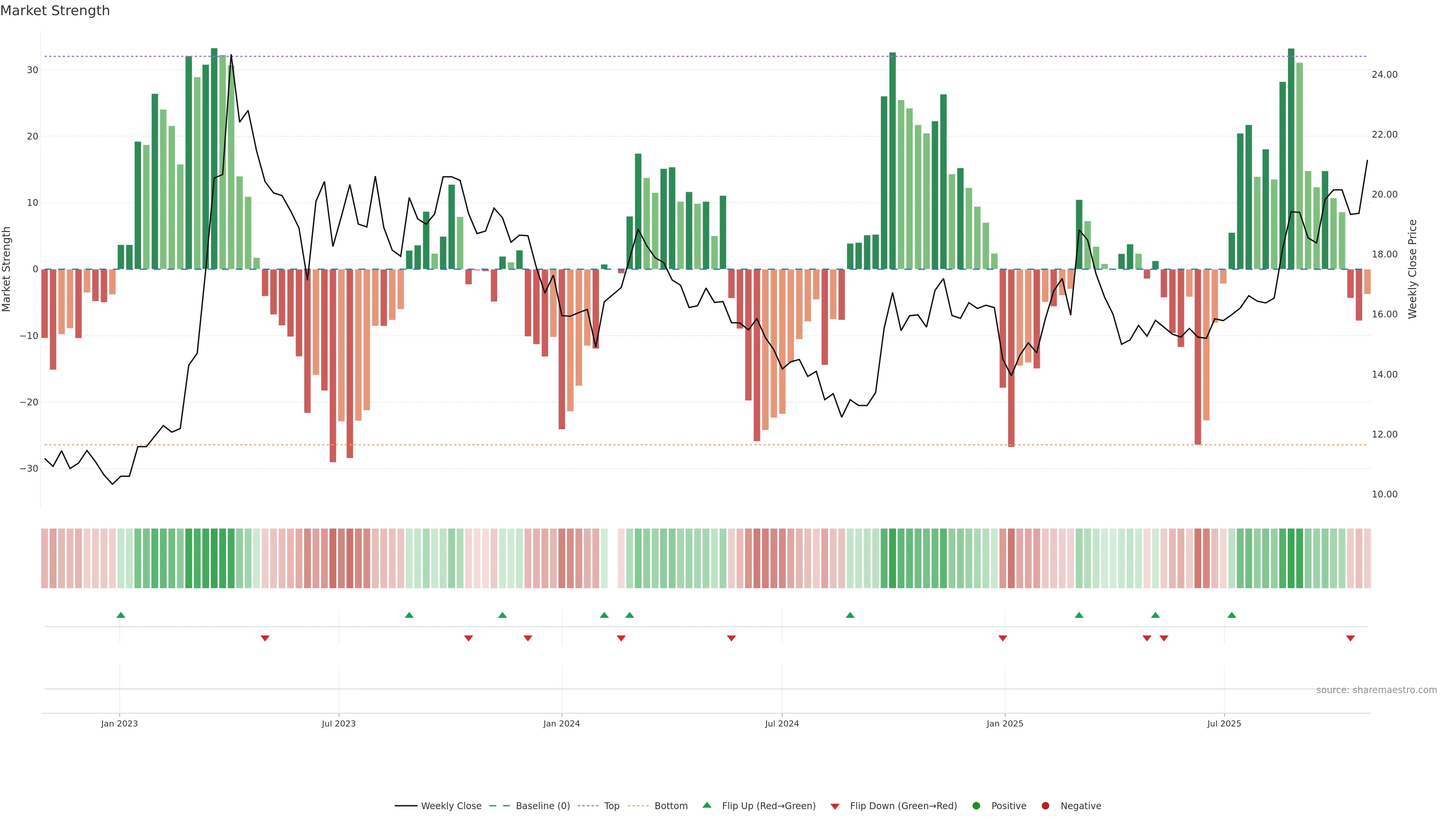The height and width of the screenshot is (819, 1456).
Task: Click the Positive green dot legend icon
Action: 976,806
